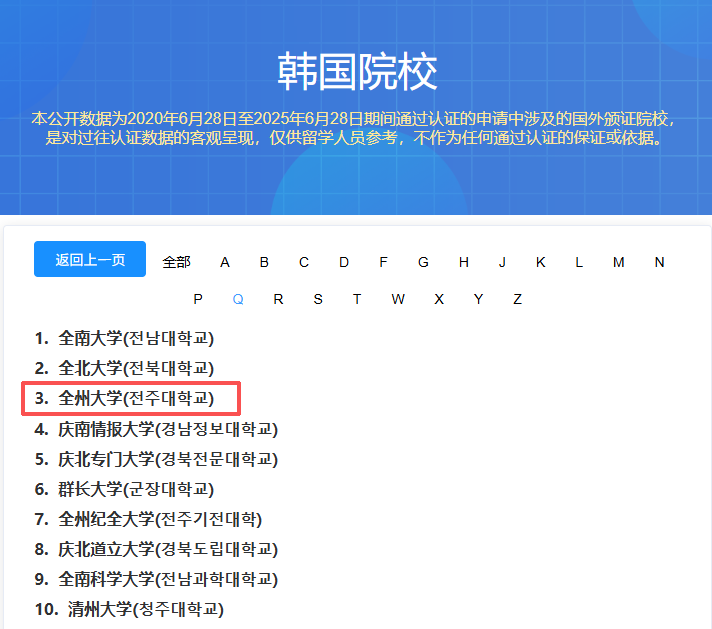Click the 返回上一页 button
The width and height of the screenshot is (712, 629).
pos(90,260)
